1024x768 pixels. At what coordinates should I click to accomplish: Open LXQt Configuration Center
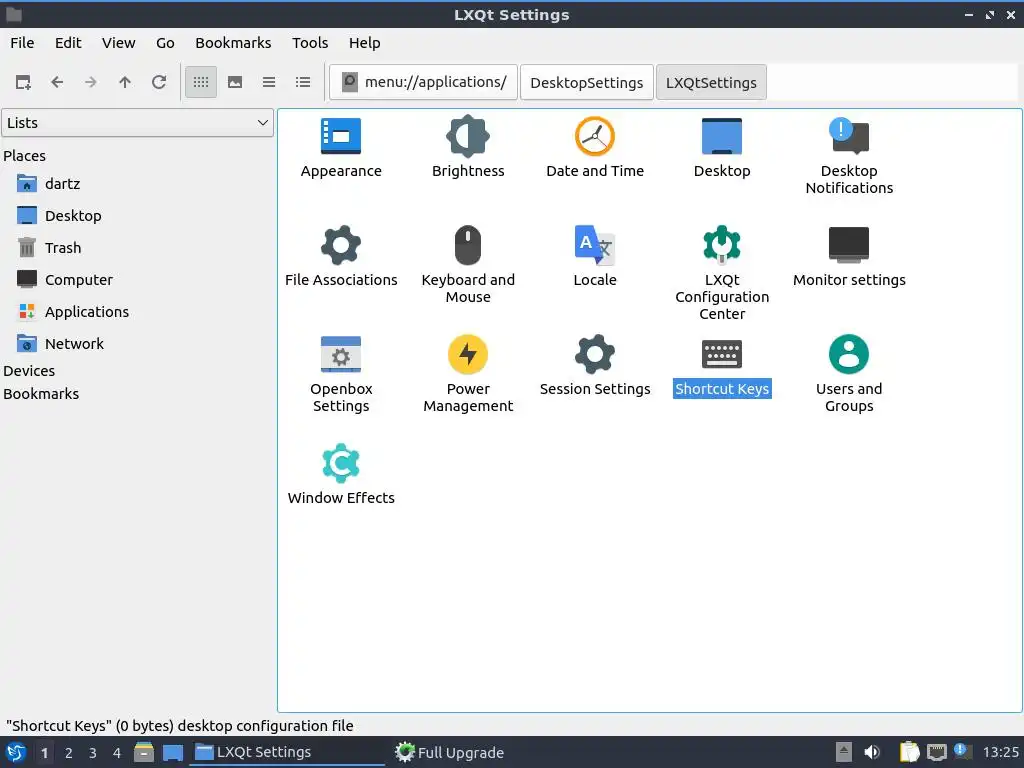tap(722, 245)
